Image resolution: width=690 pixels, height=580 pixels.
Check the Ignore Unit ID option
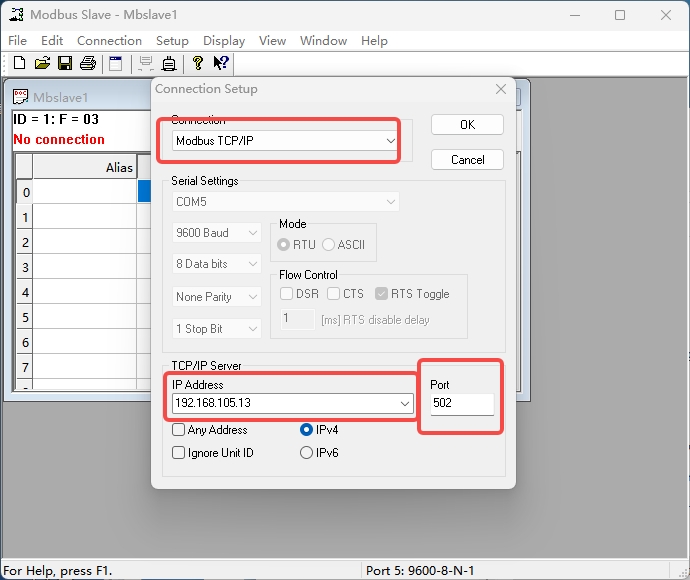click(x=179, y=453)
